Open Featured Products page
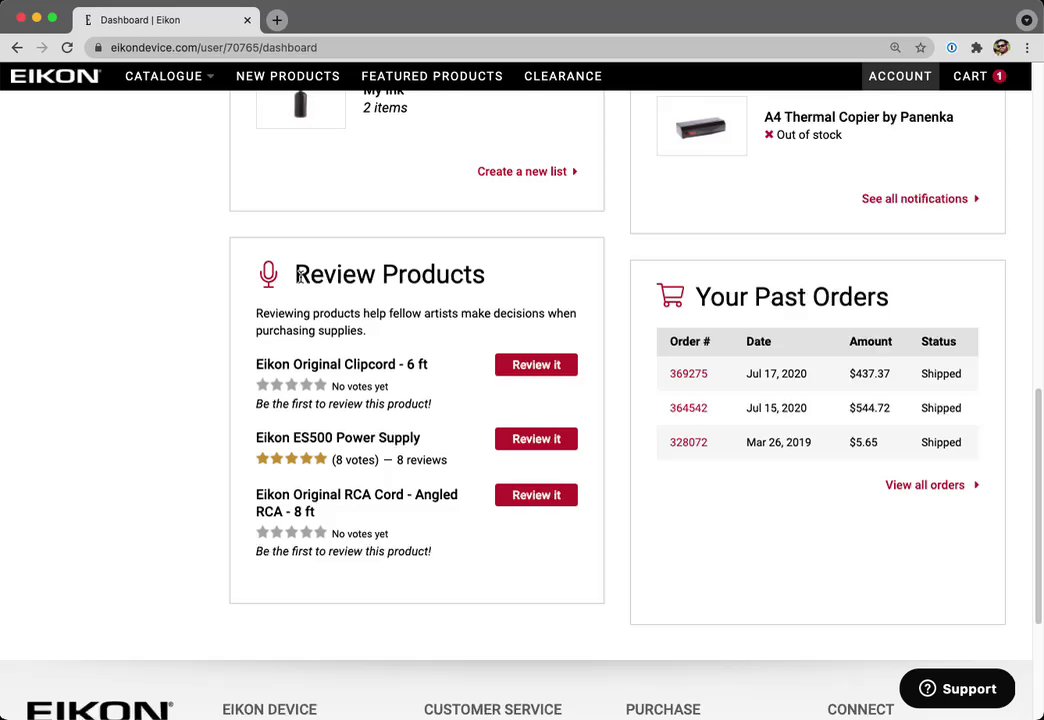The width and height of the screenshot is (1044, 720). [432, 76]
